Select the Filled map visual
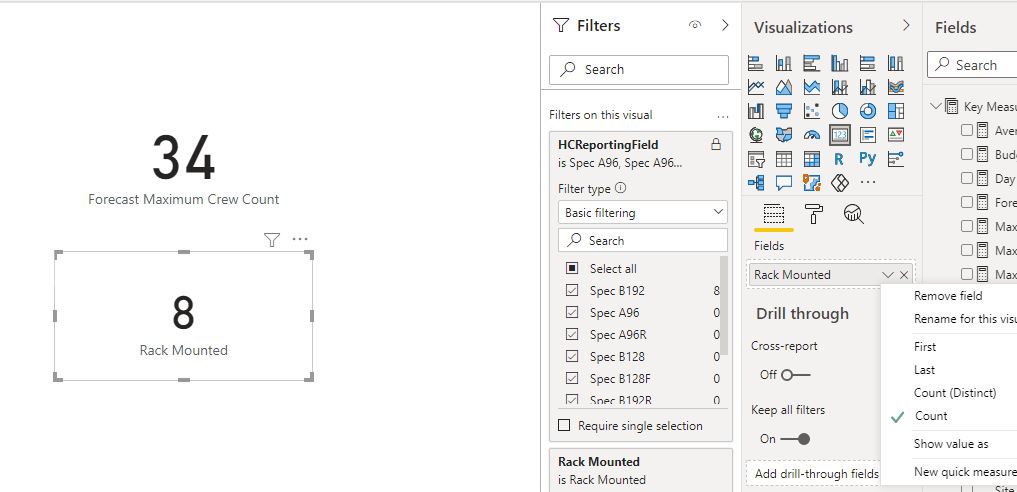Screen dimensions: 1017x492 [784, 135]
